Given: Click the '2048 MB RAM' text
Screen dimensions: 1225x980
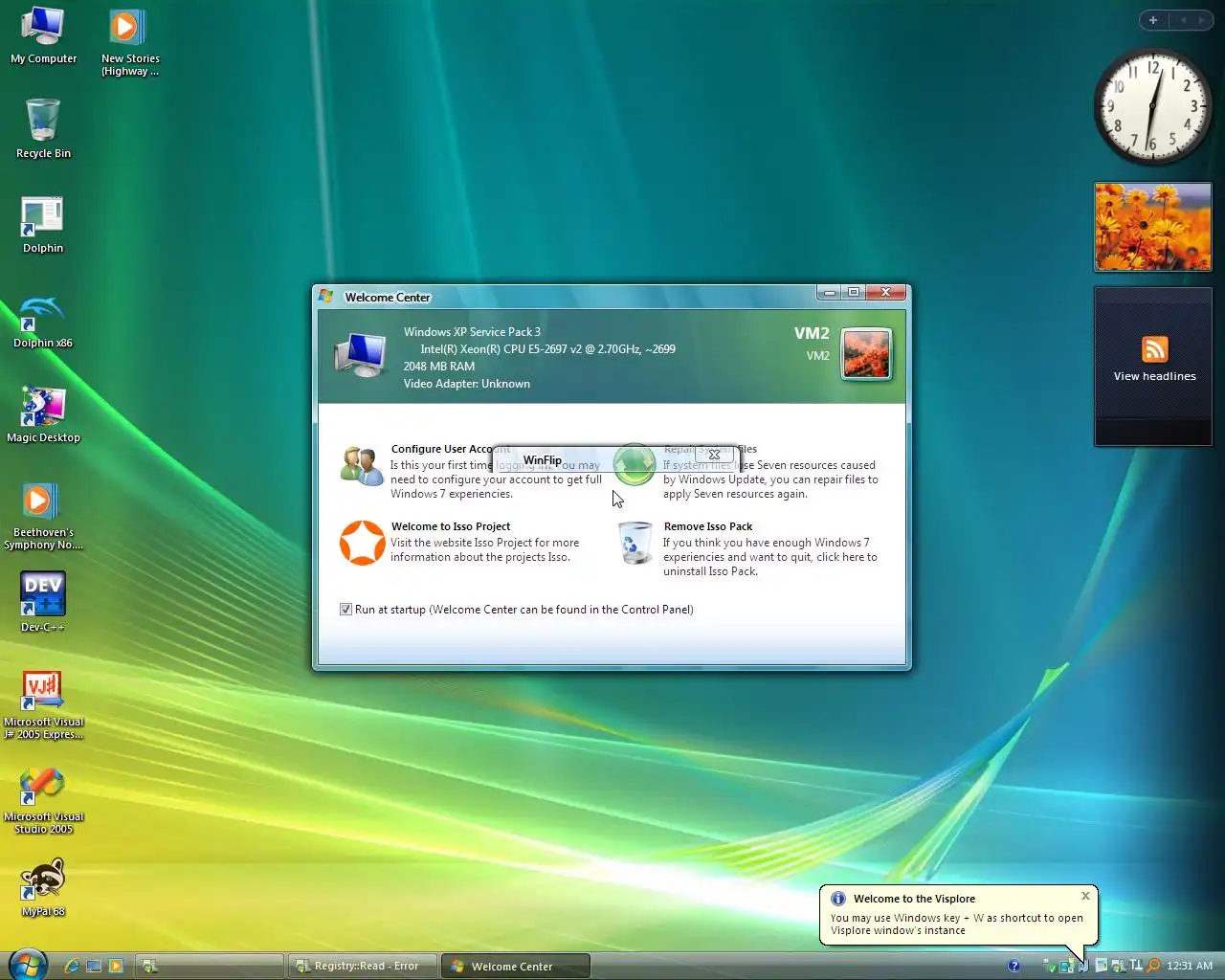Looking at the screenshot, I should 439,367.
